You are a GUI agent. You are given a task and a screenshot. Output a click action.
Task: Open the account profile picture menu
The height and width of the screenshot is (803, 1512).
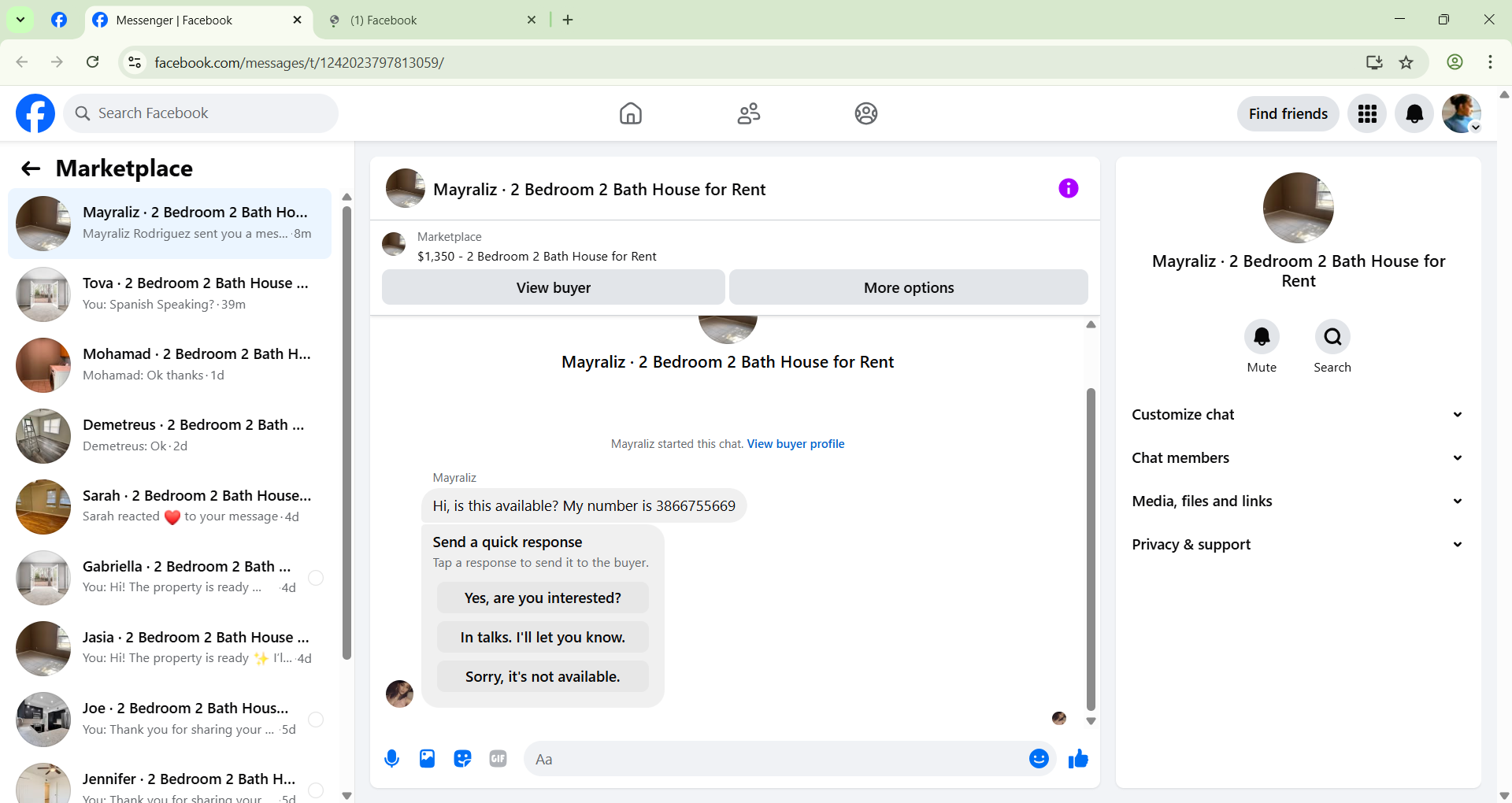1462,114
